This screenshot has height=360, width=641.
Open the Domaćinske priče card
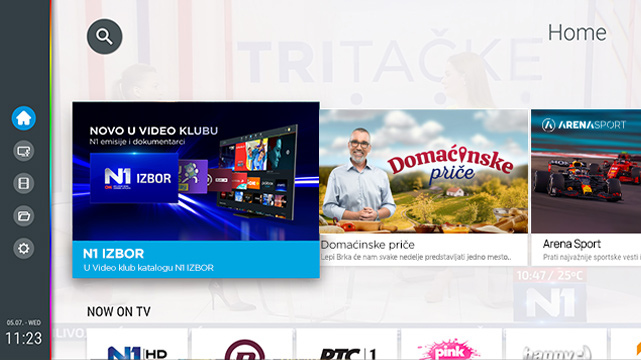pyautogui.click(x=424, y=188)
